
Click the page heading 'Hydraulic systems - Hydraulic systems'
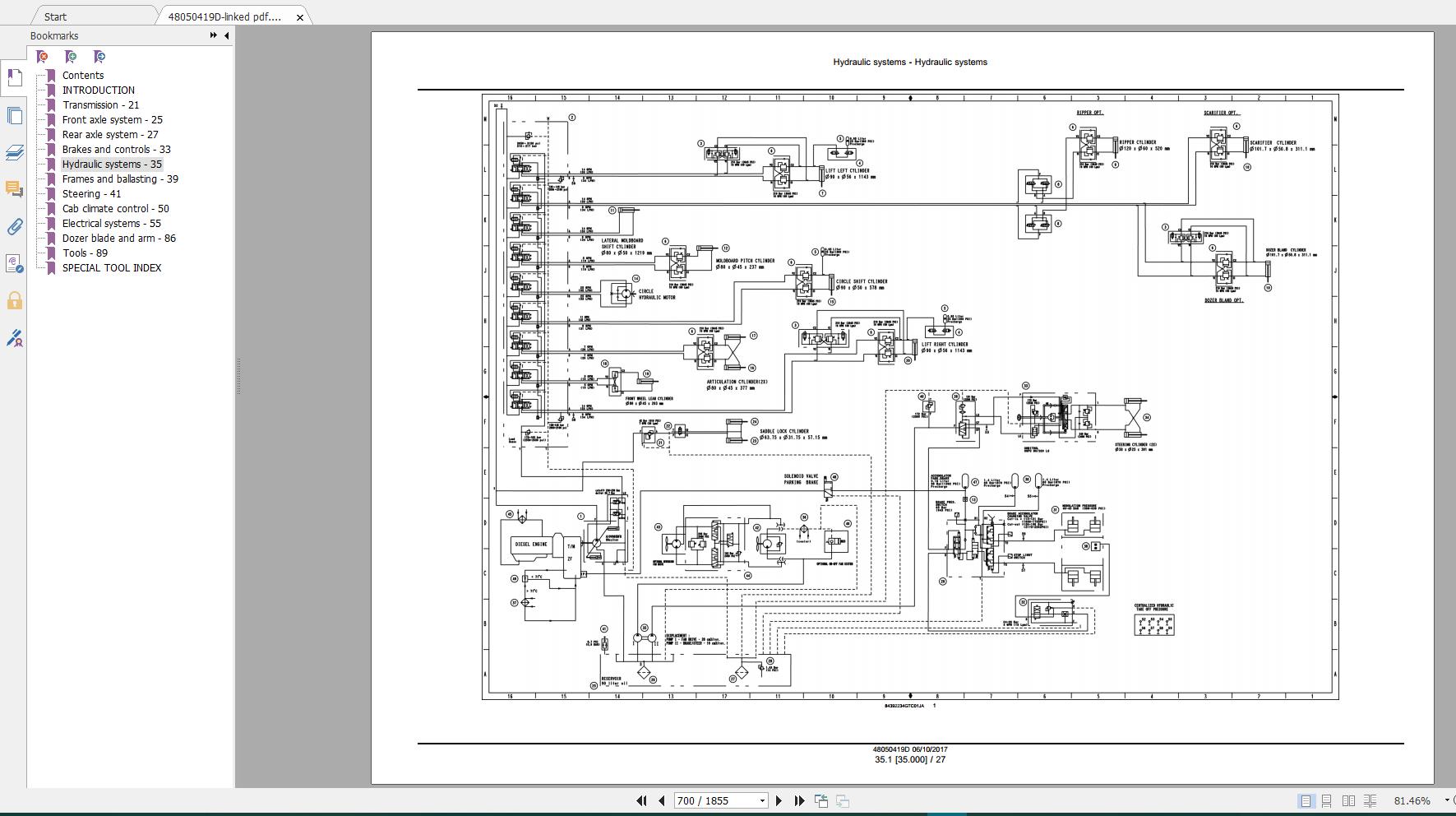[x=910, y=62]
